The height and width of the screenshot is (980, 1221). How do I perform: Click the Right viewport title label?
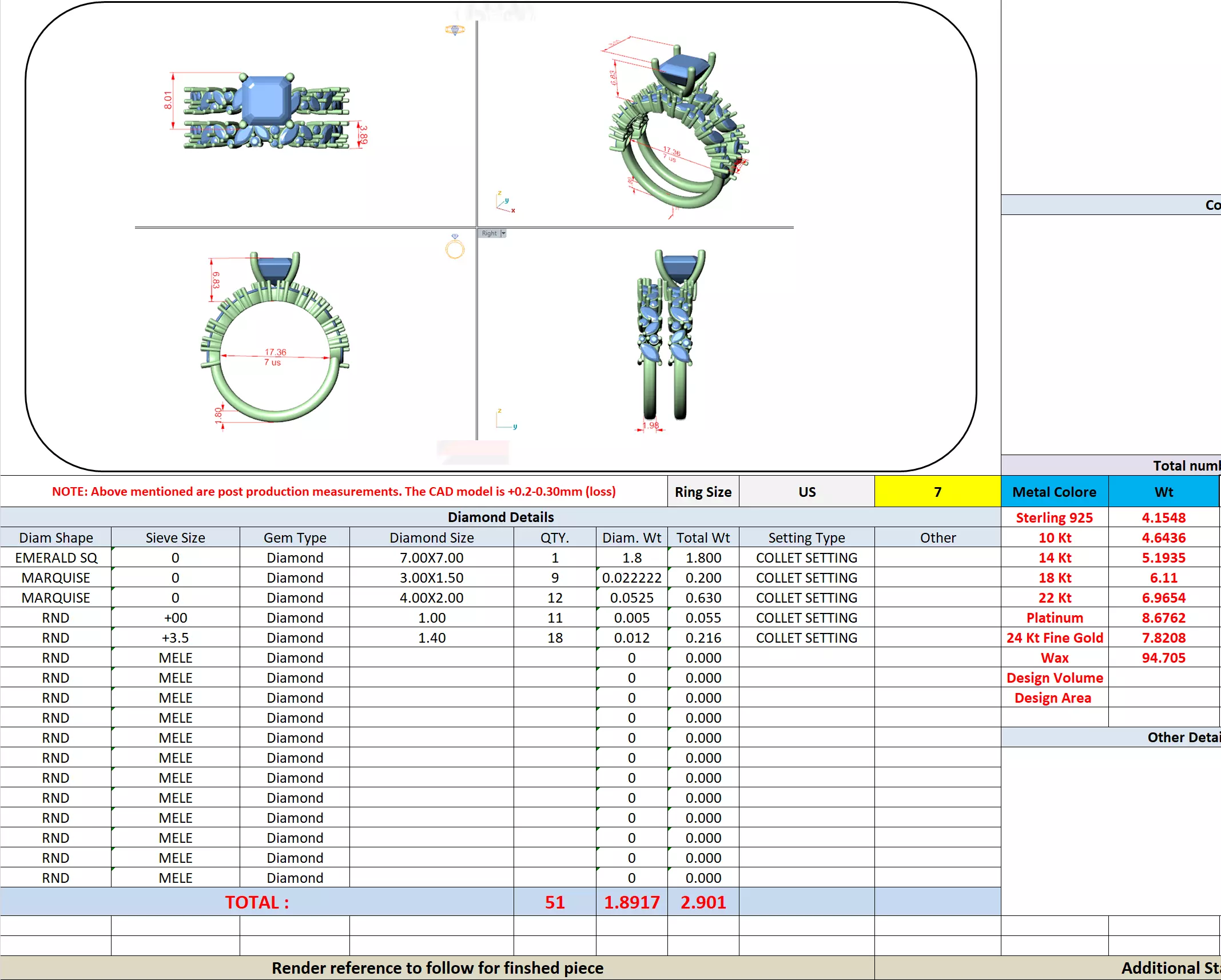coord(489,233)
